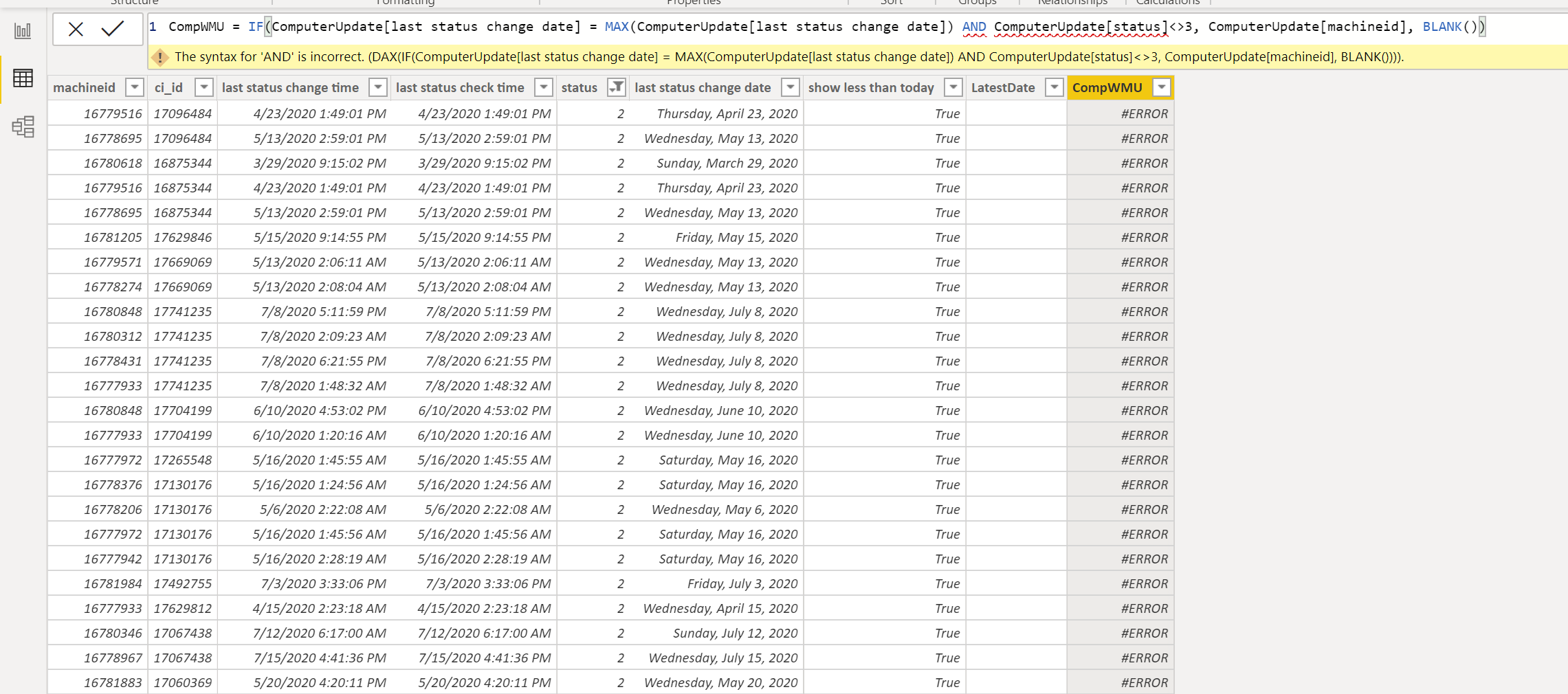The image size is (1568, 694).
Task: Select ci_id cell 17629846
Action: click(183, 237)
